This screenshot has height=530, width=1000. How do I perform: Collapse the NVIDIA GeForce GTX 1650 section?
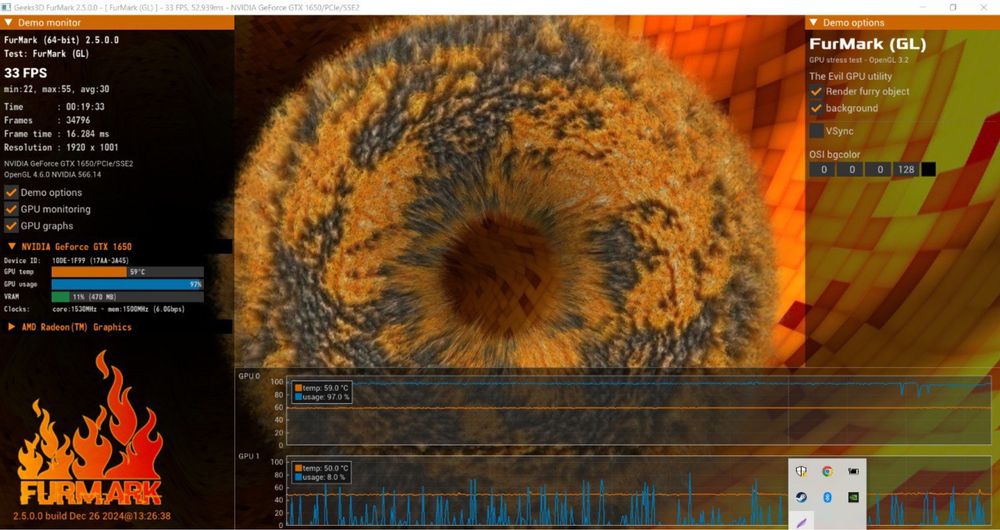point(12,246)
